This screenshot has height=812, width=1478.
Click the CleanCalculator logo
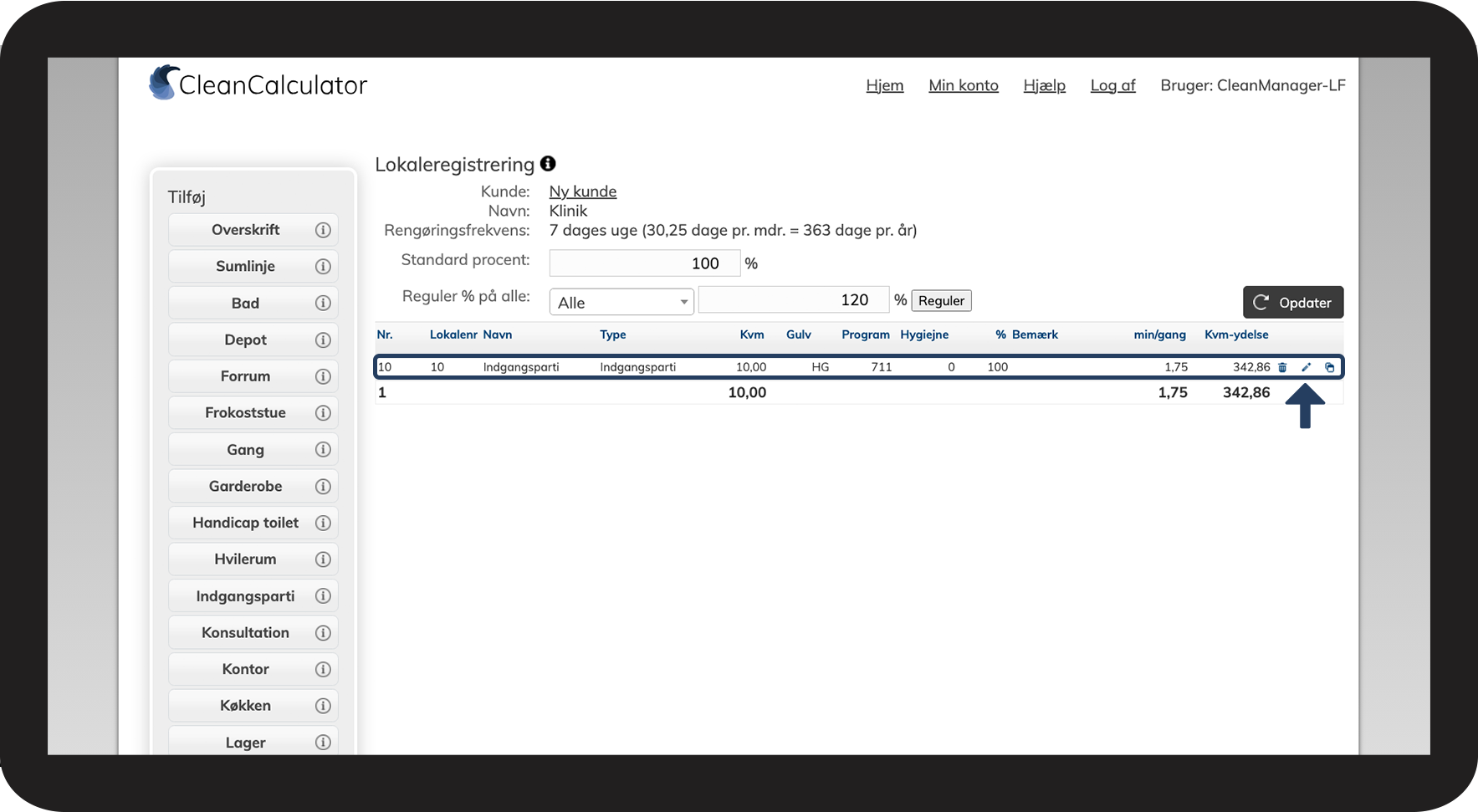point(258,83)
